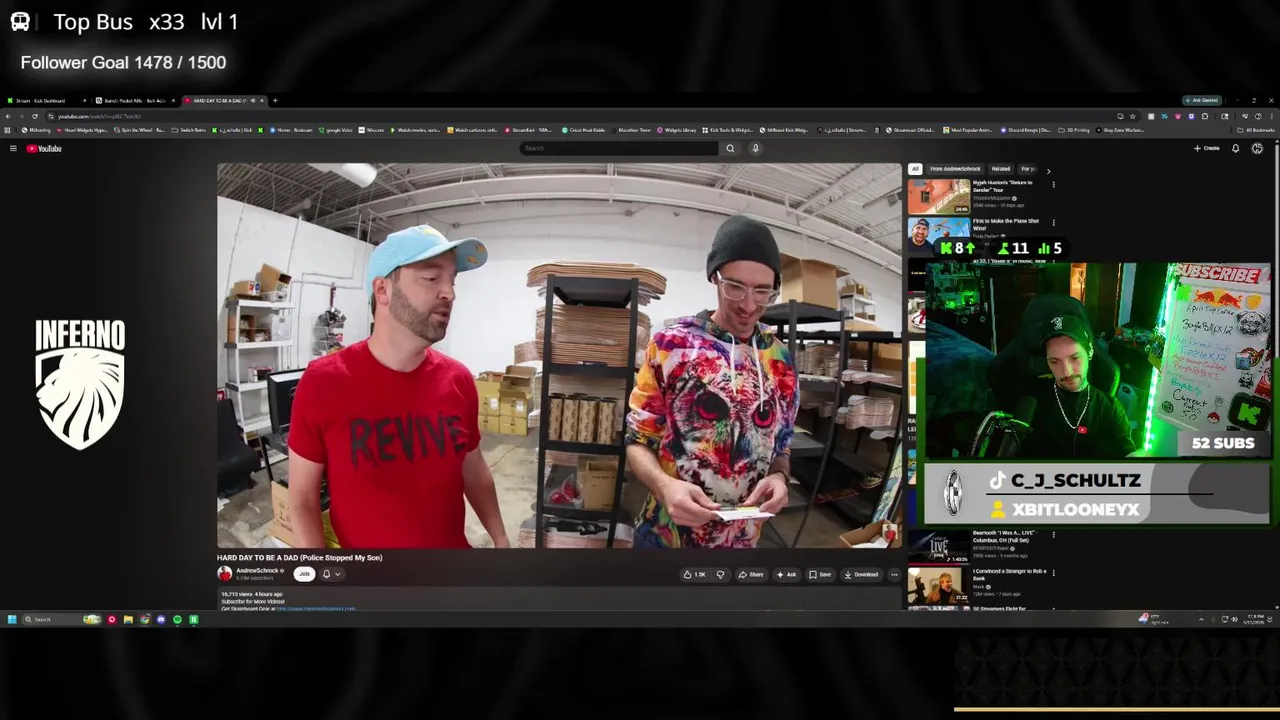Open the YouTube account avatar menu
This screenshot has width=1280, height=720.
1257,148
